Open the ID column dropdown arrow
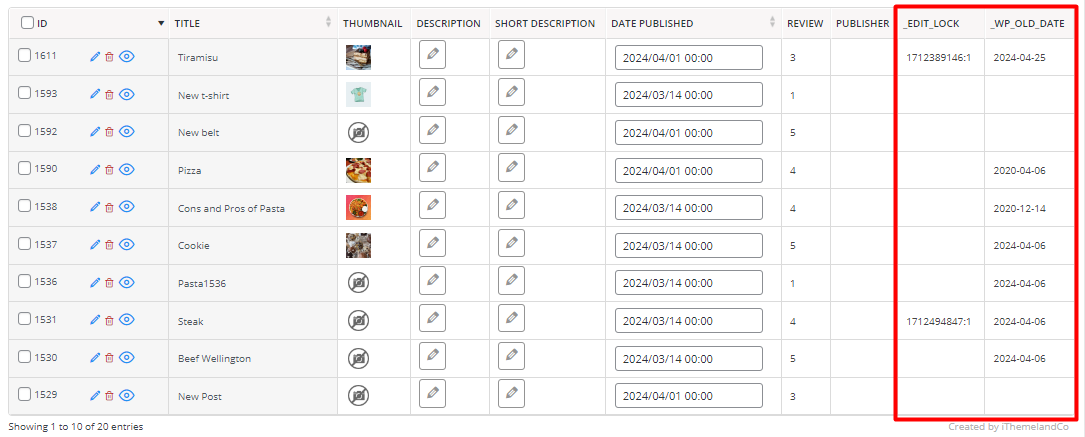Viewport: 1085px width, 437px height. (x=161, y=24)
